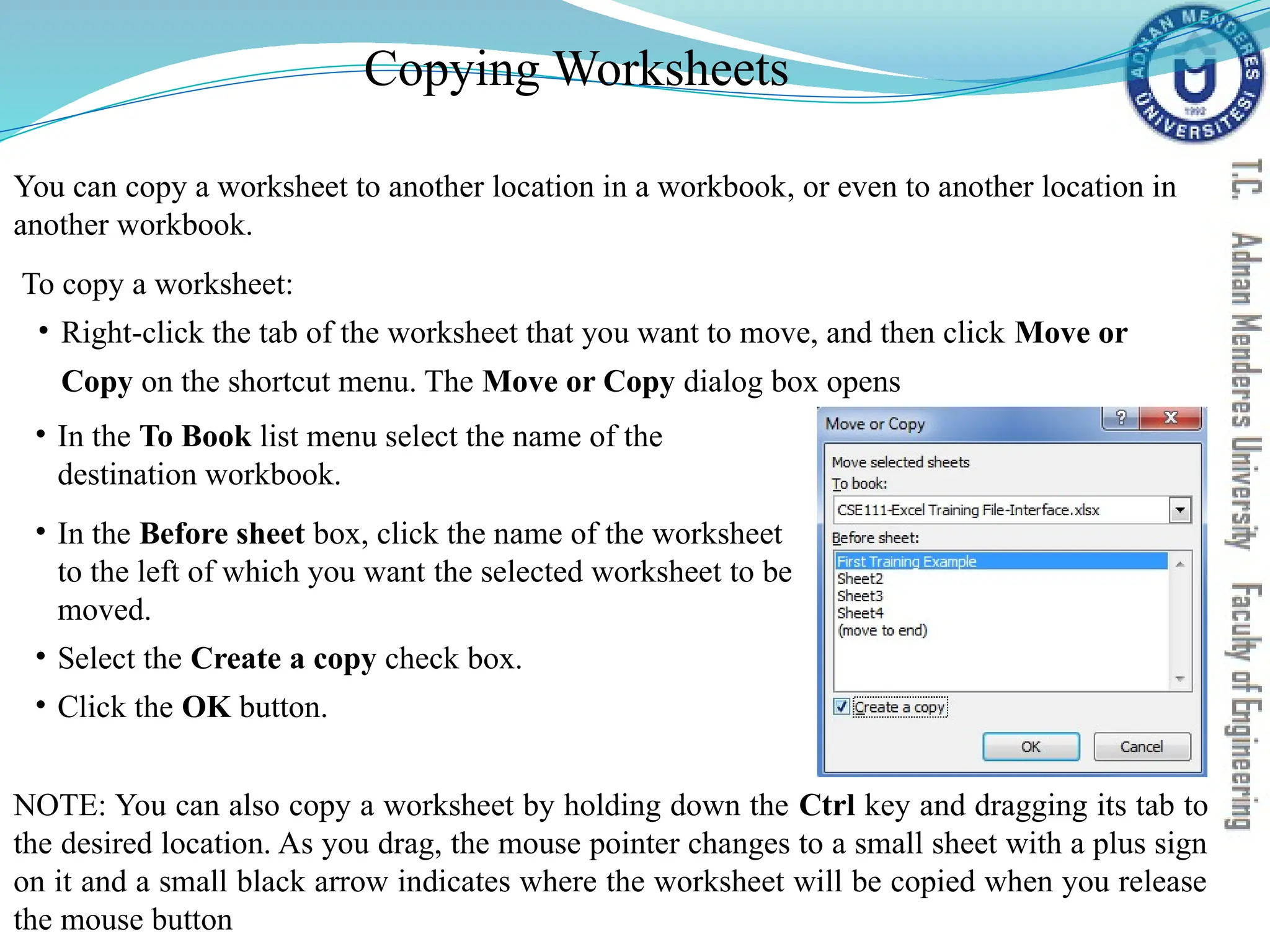
Task: Click the list scrollbar down arrow
Action: coord(1179,679)
